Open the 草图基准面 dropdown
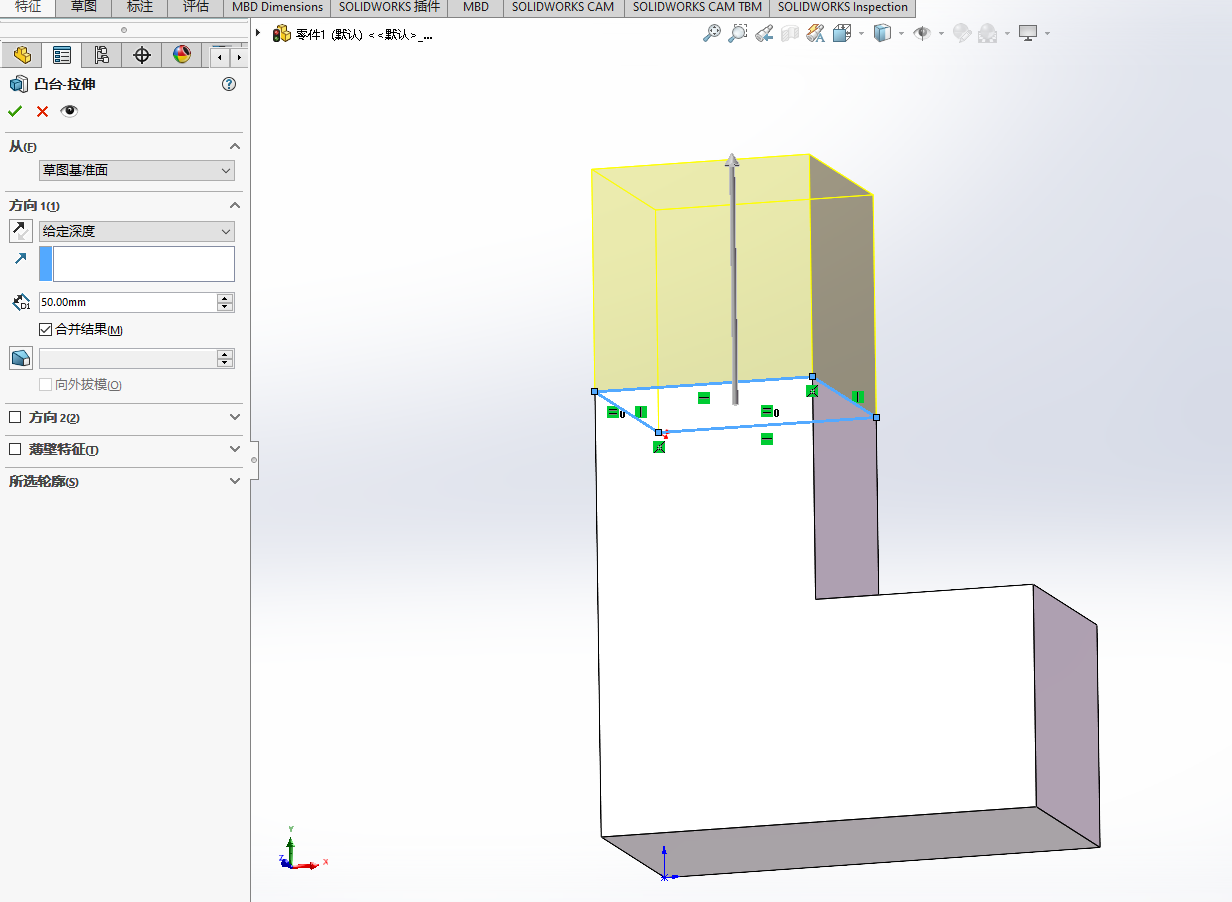Screen dimensions: 1232x902 (137, 170)
